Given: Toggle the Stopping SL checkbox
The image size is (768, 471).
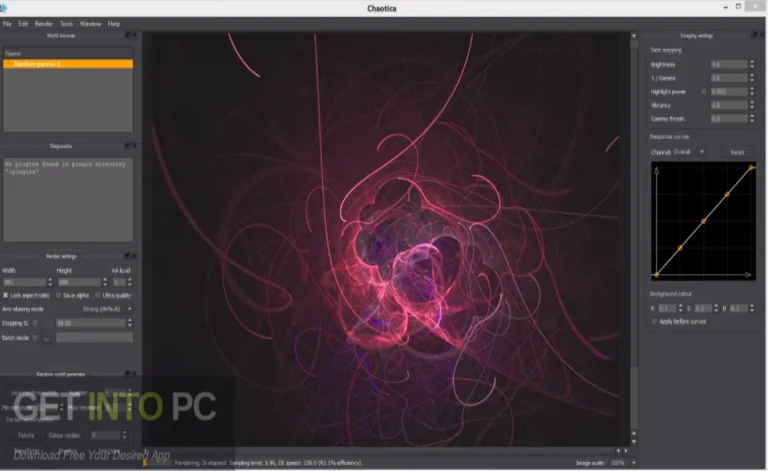Looking at the screenshot, I should 35,323.
